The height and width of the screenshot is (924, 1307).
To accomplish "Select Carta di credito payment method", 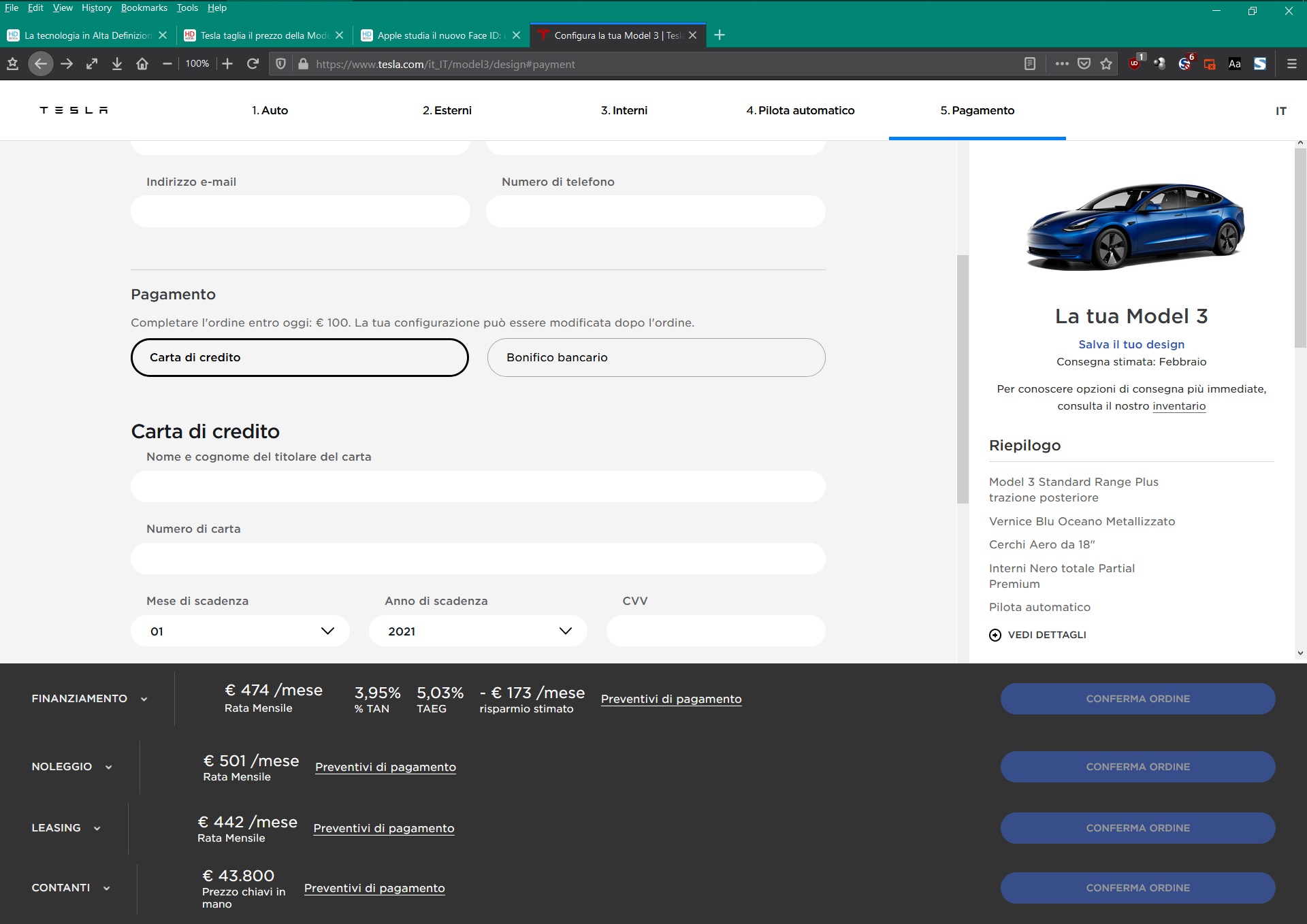I will coord(300,357).
